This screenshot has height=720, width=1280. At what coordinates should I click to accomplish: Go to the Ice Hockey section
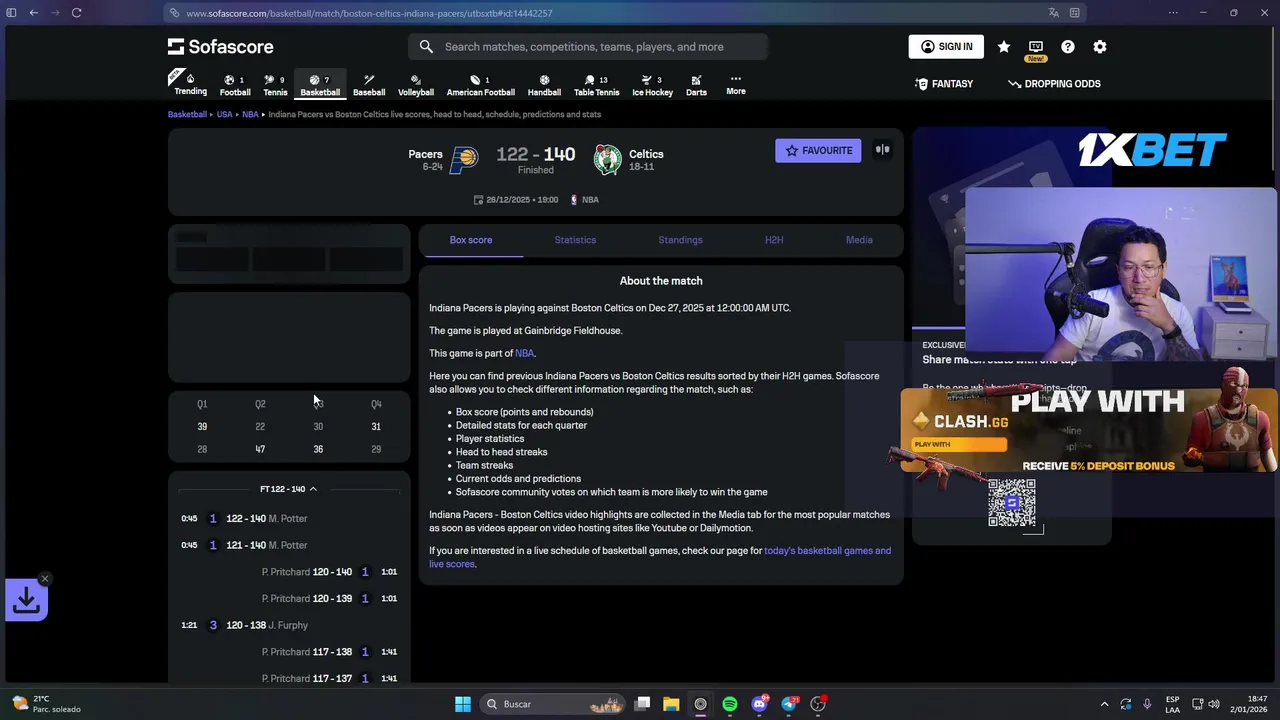coord(652,85)
